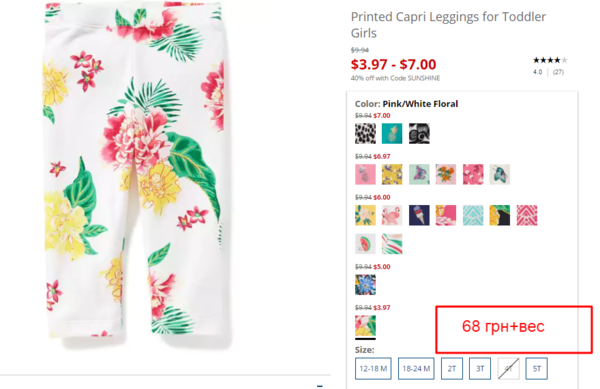Select the Pink/White Floral $3.97 swatch
This screenshot has width=600, height=389.
(x=365, y=326)
